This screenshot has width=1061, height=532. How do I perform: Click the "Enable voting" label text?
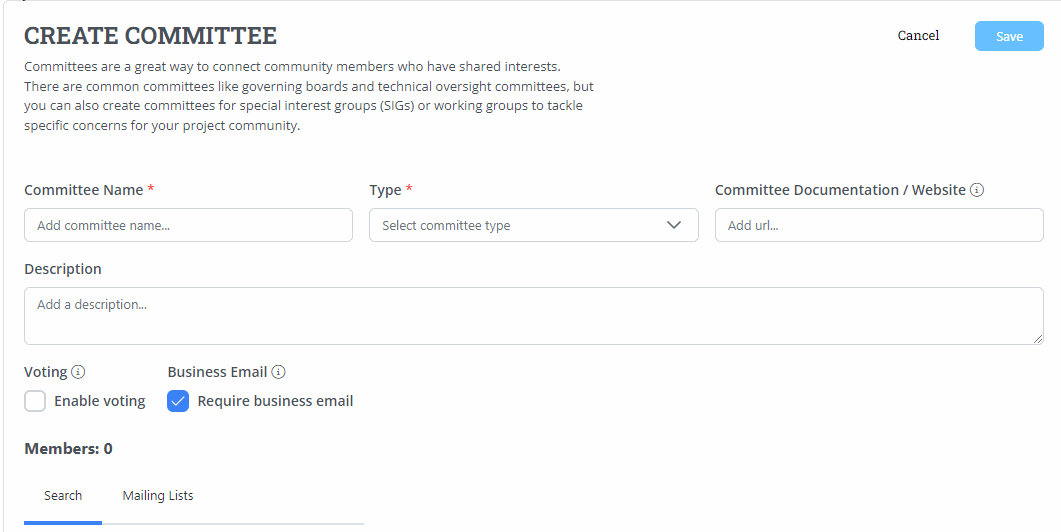tap(99, 401)
